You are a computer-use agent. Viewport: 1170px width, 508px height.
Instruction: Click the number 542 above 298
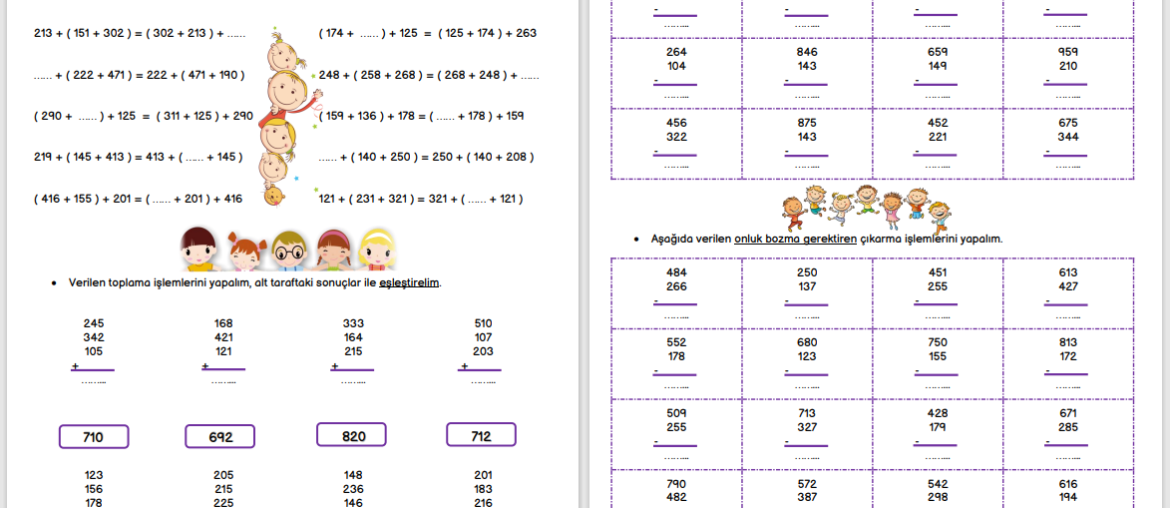click(937, 483)
